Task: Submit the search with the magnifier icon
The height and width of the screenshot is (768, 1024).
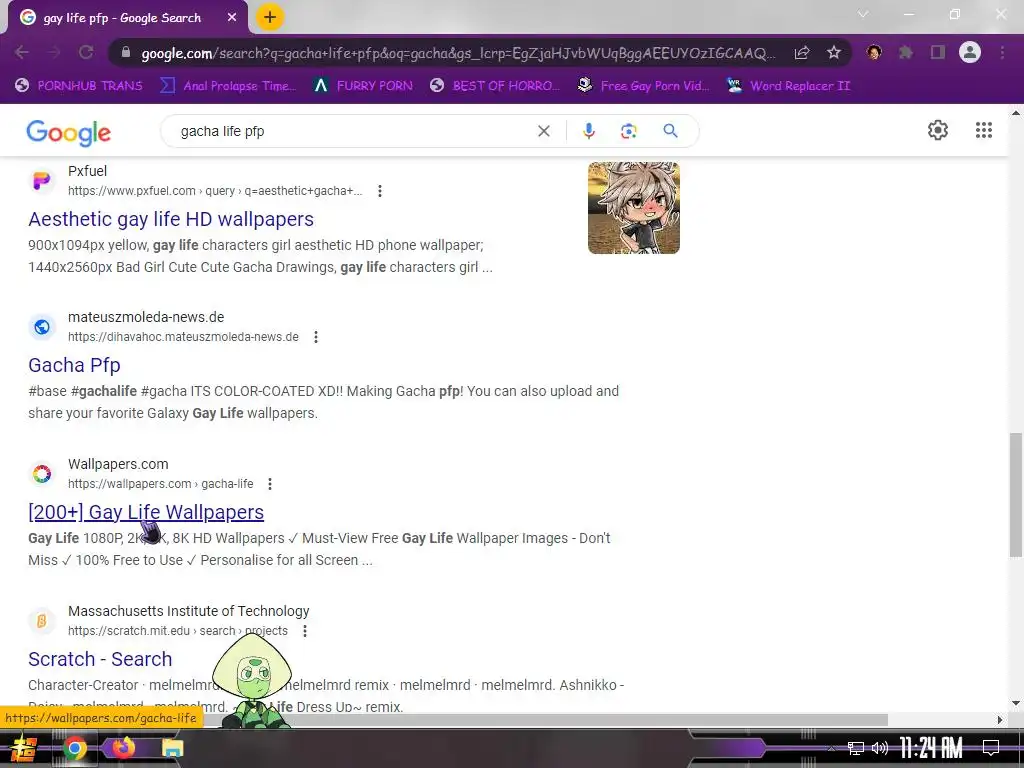Action: (670, 131)
